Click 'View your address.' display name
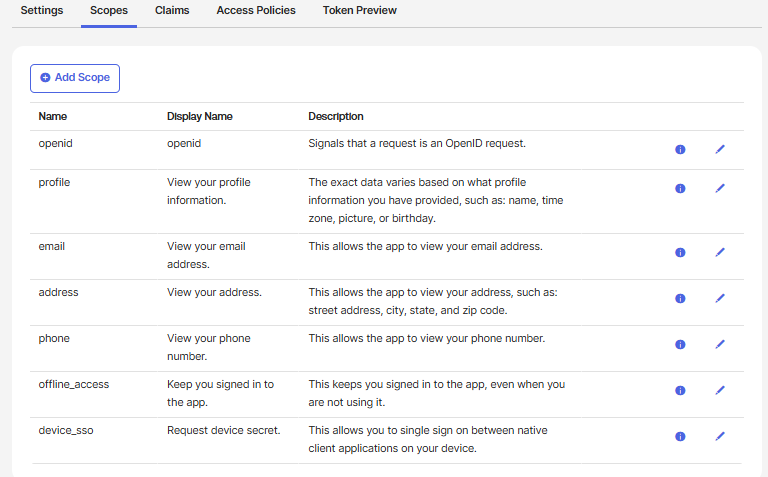The image size is (768, 477). (x=215, y=292)
